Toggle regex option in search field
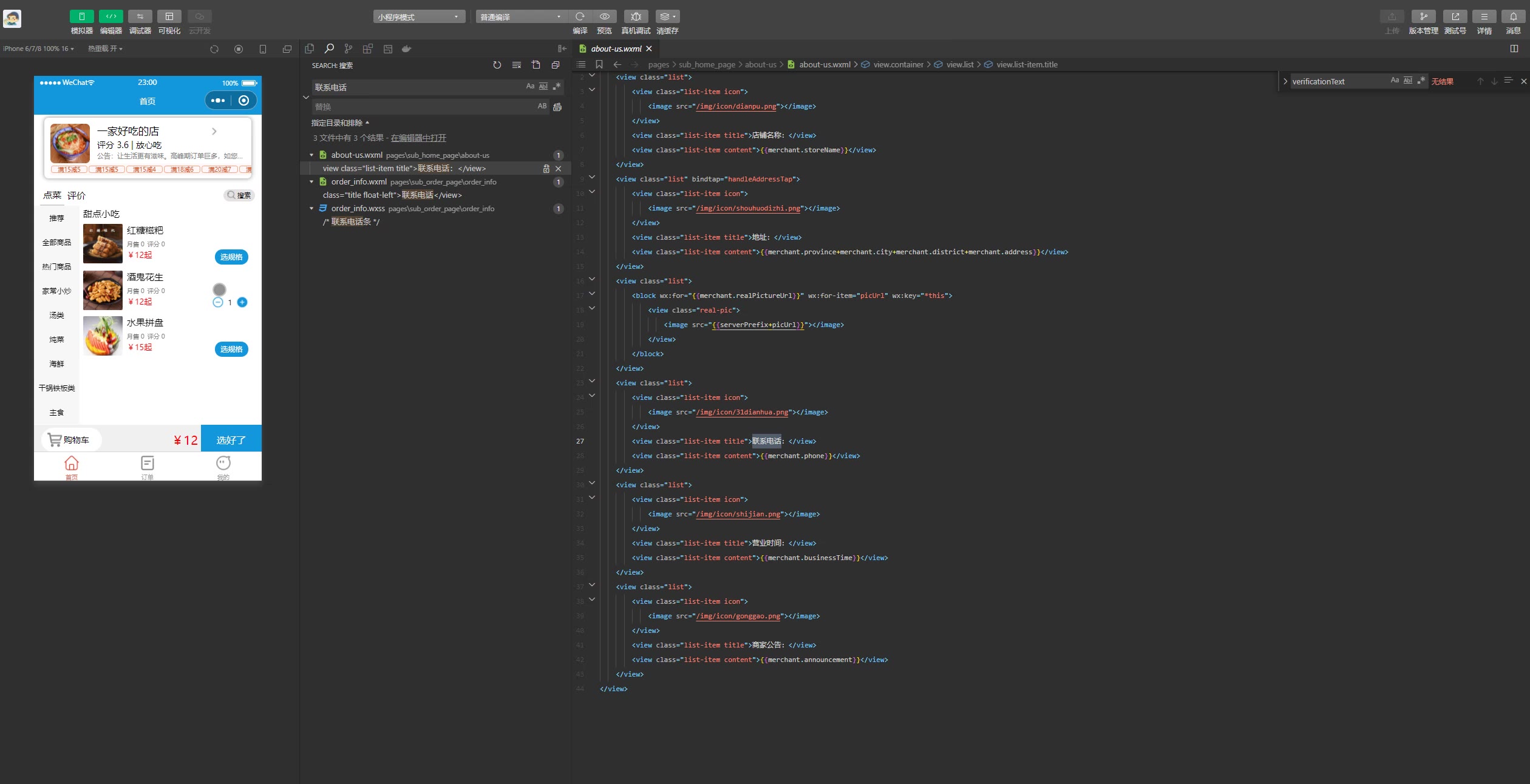Screen dimensions: 1530x784 pyautogui.click(x=556, y=87)
